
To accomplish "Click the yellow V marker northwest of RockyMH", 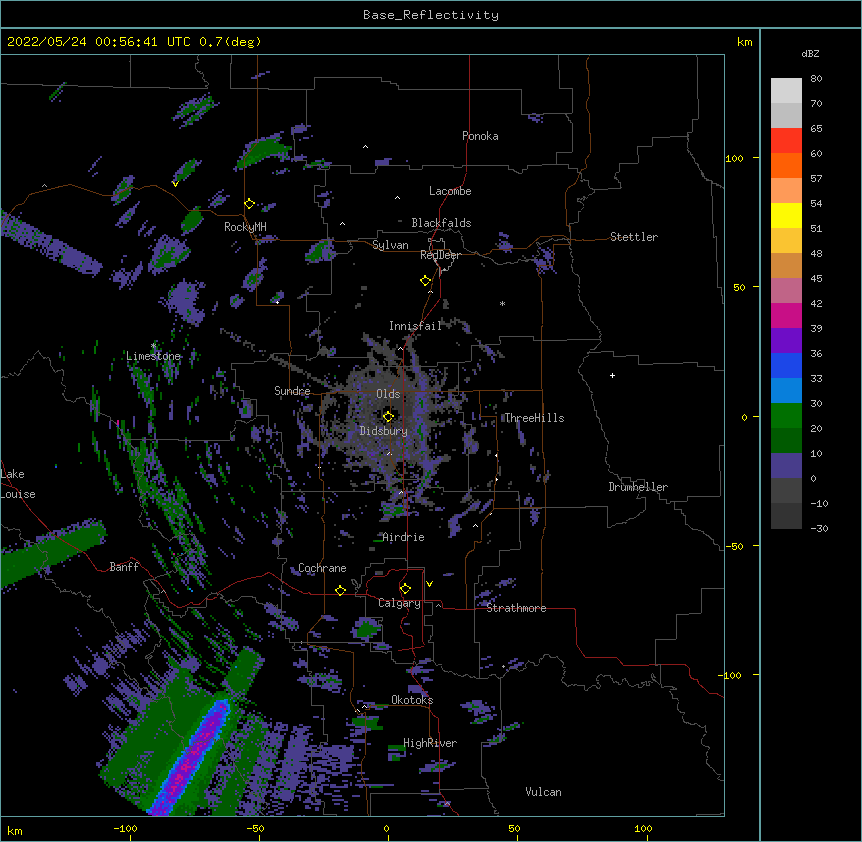I will point(175,184).
